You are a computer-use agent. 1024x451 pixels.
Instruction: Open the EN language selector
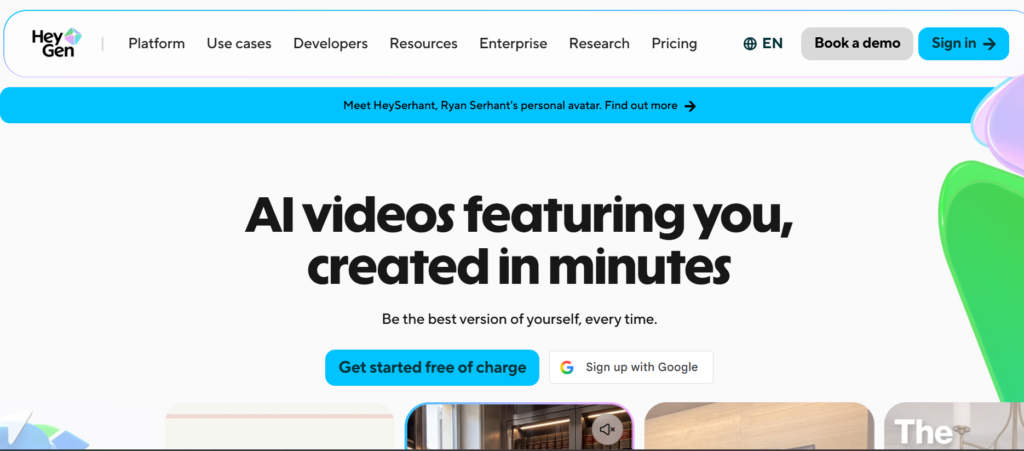point(763,44)
